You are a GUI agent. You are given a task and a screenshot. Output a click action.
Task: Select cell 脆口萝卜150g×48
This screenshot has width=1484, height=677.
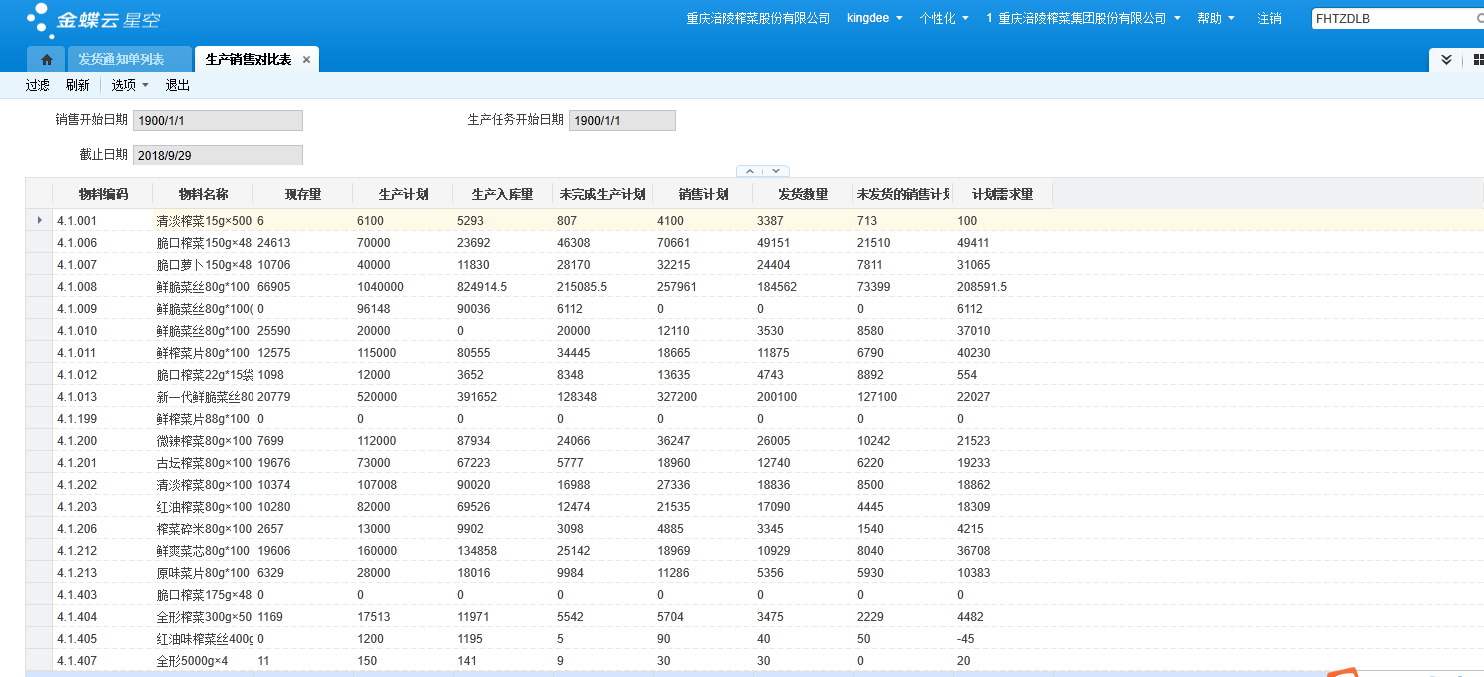[x=204, y=264]
